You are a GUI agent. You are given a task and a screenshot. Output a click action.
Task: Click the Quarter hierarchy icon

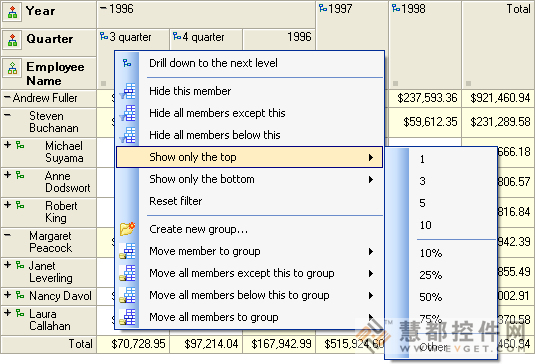12,40
